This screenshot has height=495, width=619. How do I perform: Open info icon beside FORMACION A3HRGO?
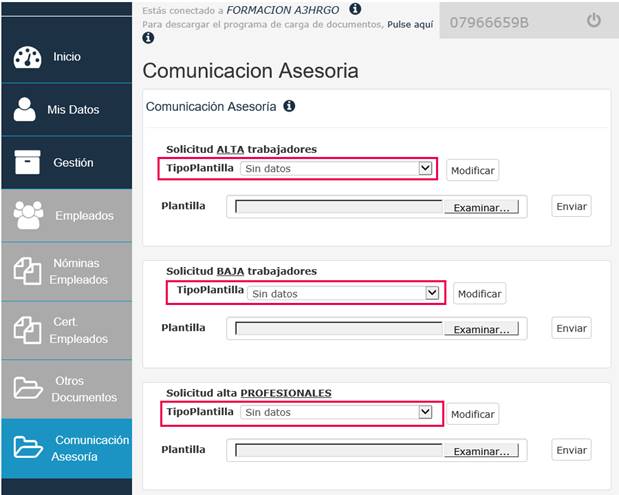tap(355, 9)
